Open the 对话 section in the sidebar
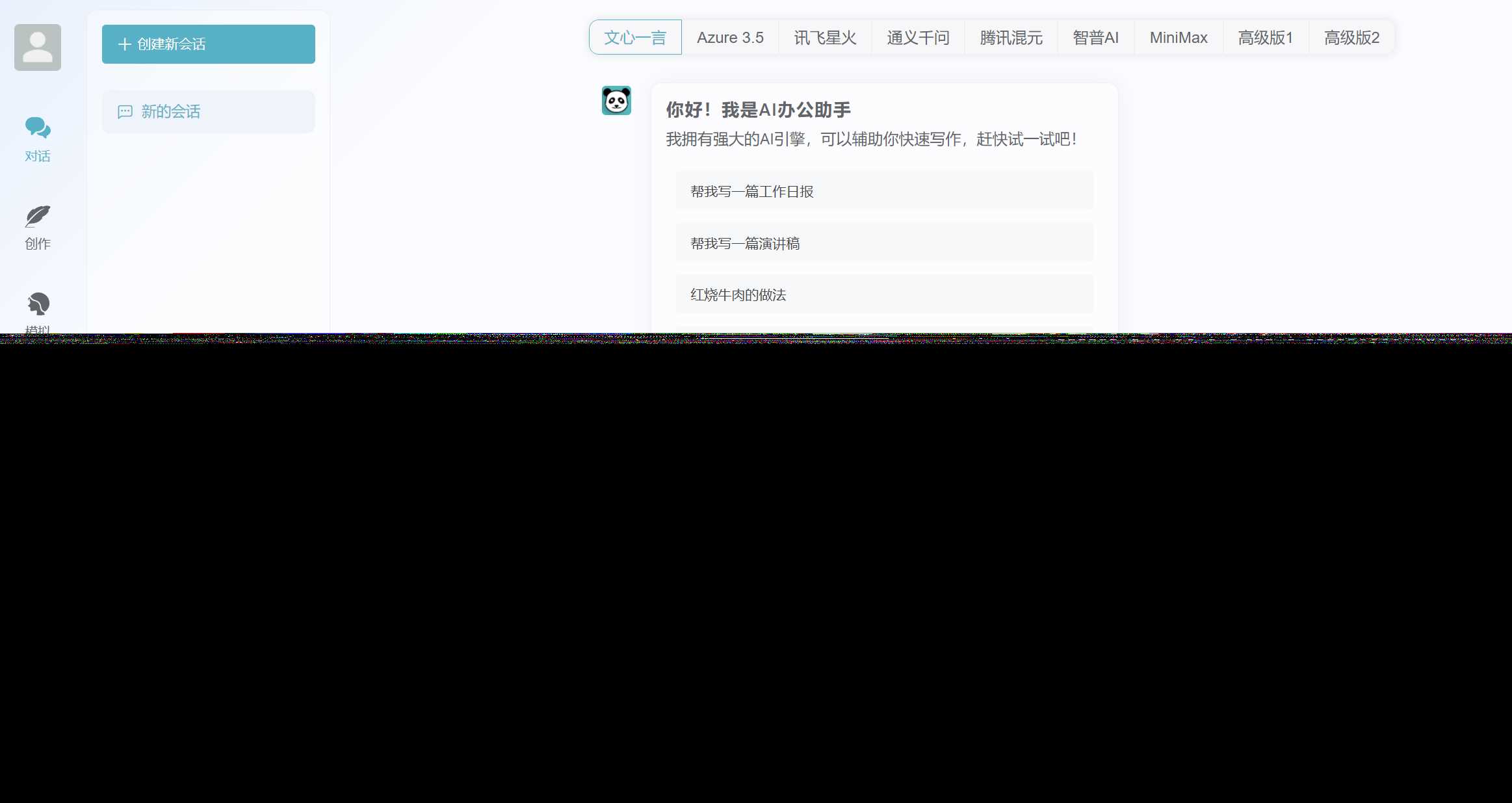 tap(37, 140)
